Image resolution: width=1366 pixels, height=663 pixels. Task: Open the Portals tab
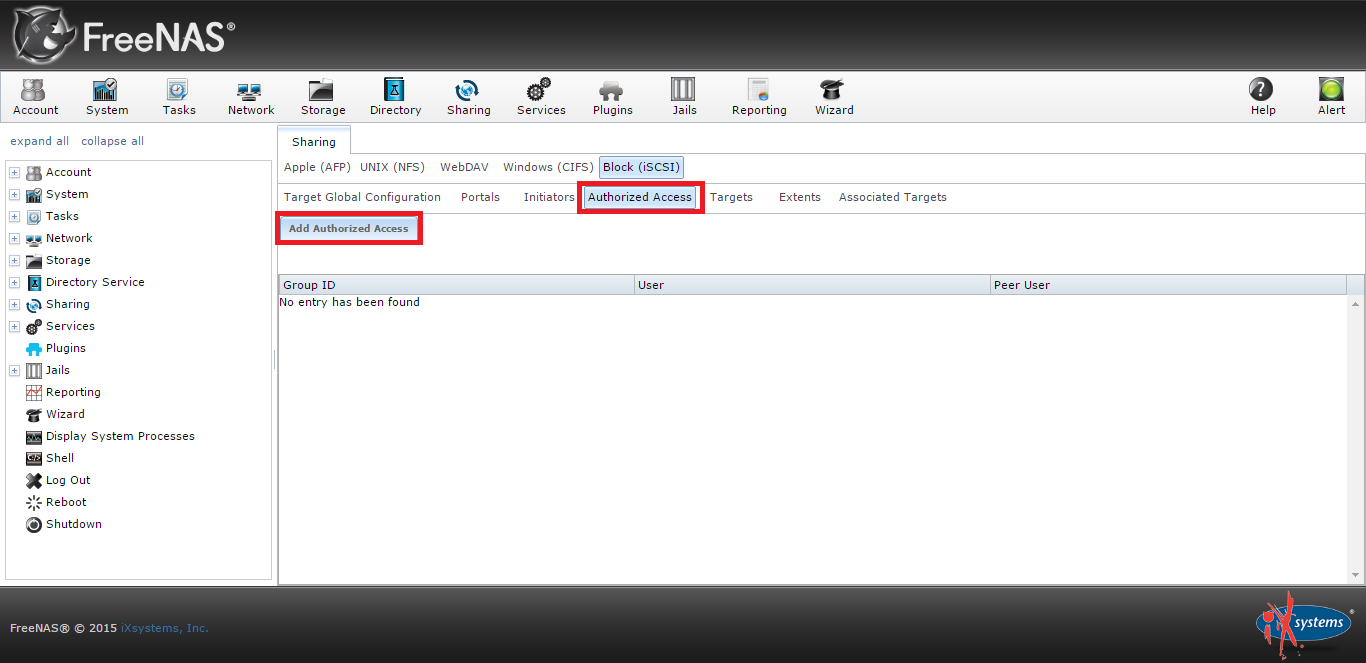tap(480, 197)
